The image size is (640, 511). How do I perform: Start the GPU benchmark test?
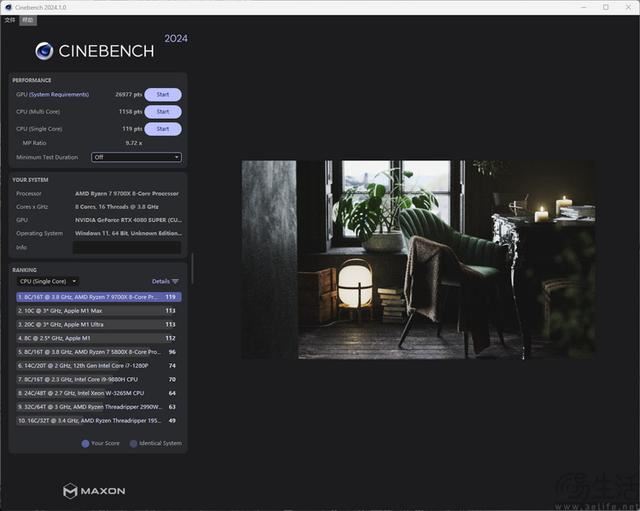coord(162,95)
